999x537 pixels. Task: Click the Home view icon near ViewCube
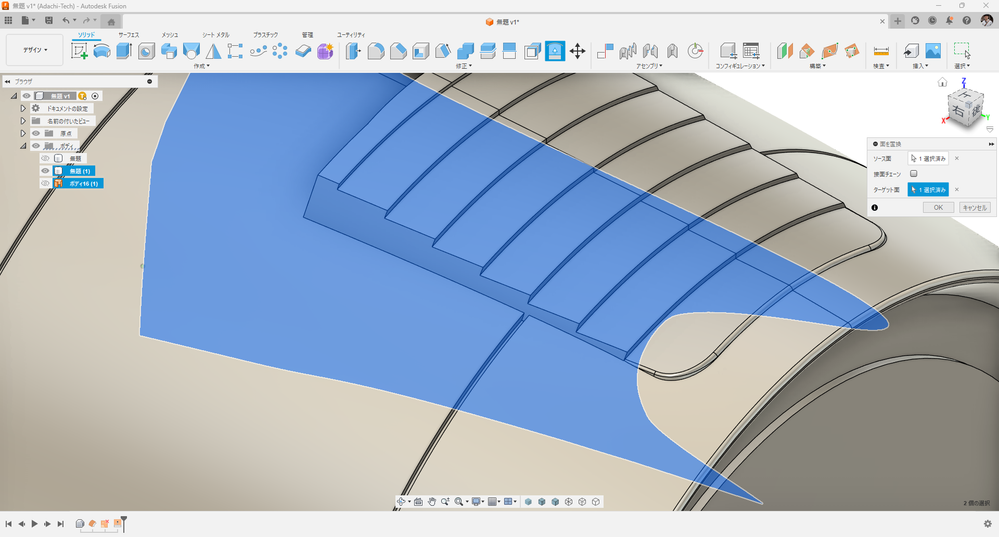[942, 82]
